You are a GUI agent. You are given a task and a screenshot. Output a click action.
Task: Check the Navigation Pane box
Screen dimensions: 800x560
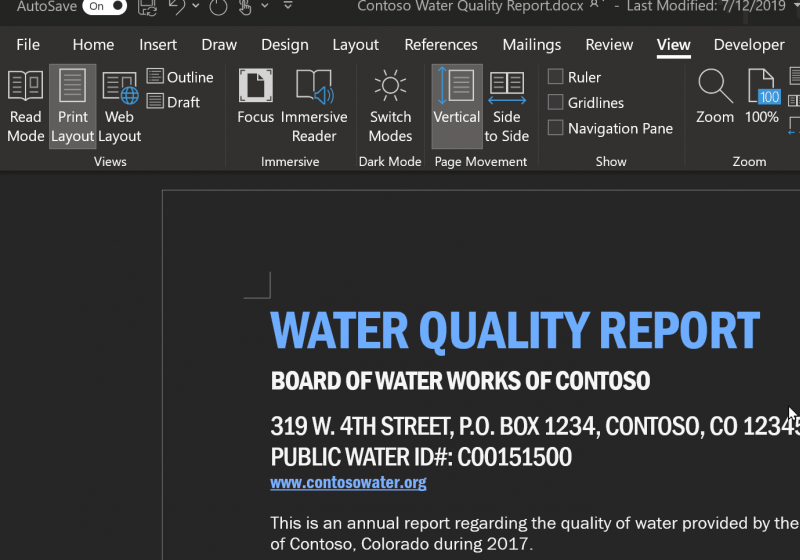(x=555, y=128)
